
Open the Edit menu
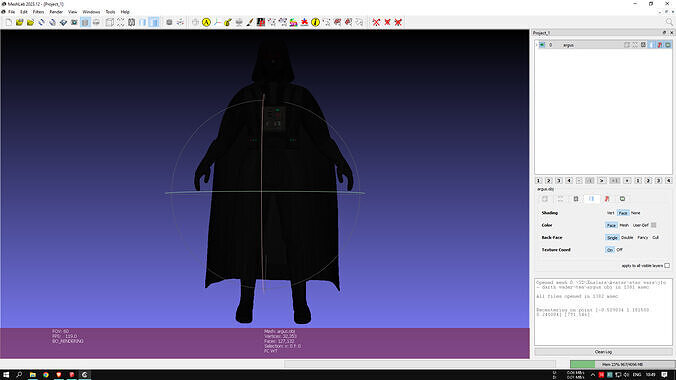[24, 12]
